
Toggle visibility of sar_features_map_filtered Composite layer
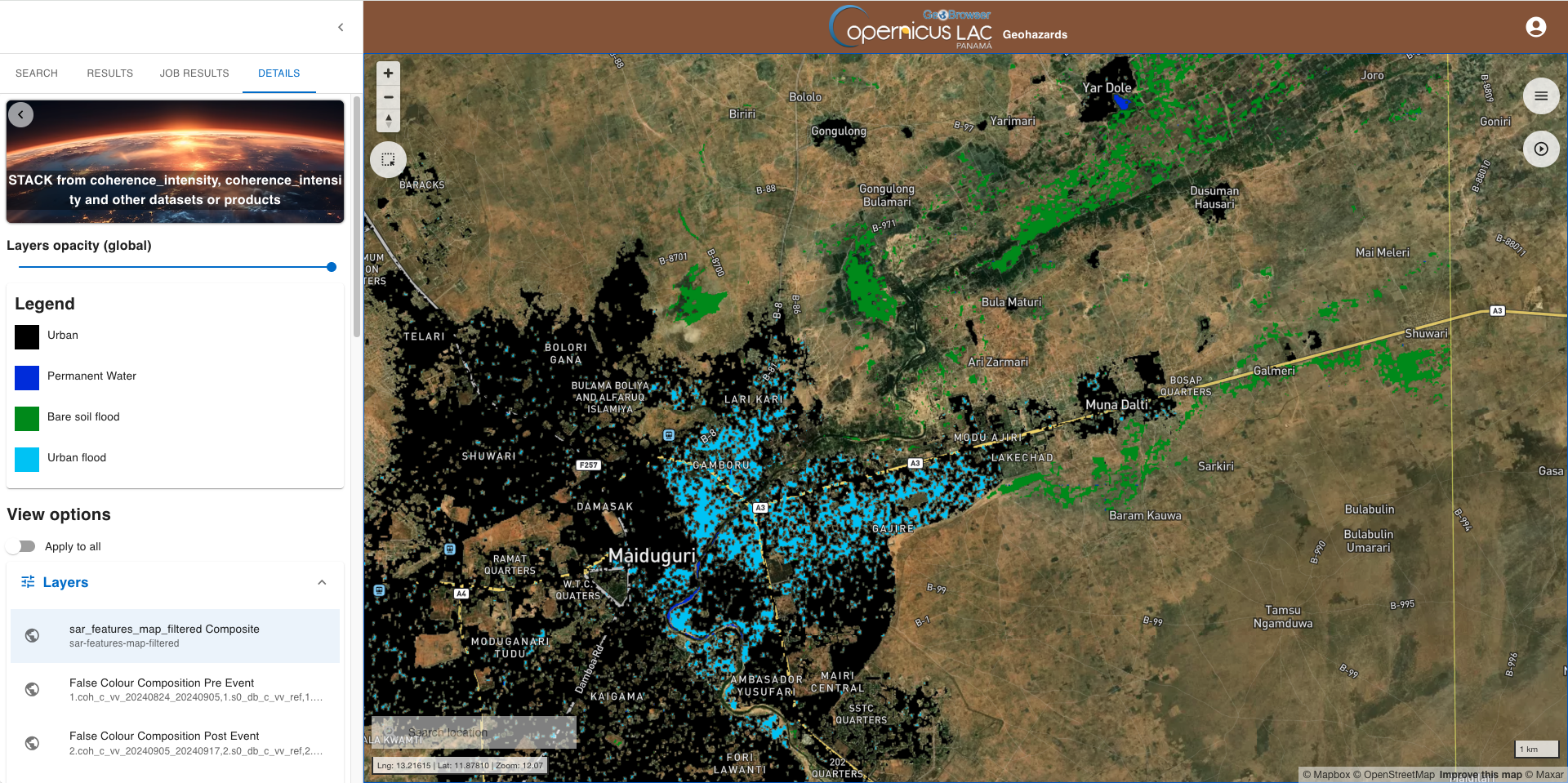point(32,635)
